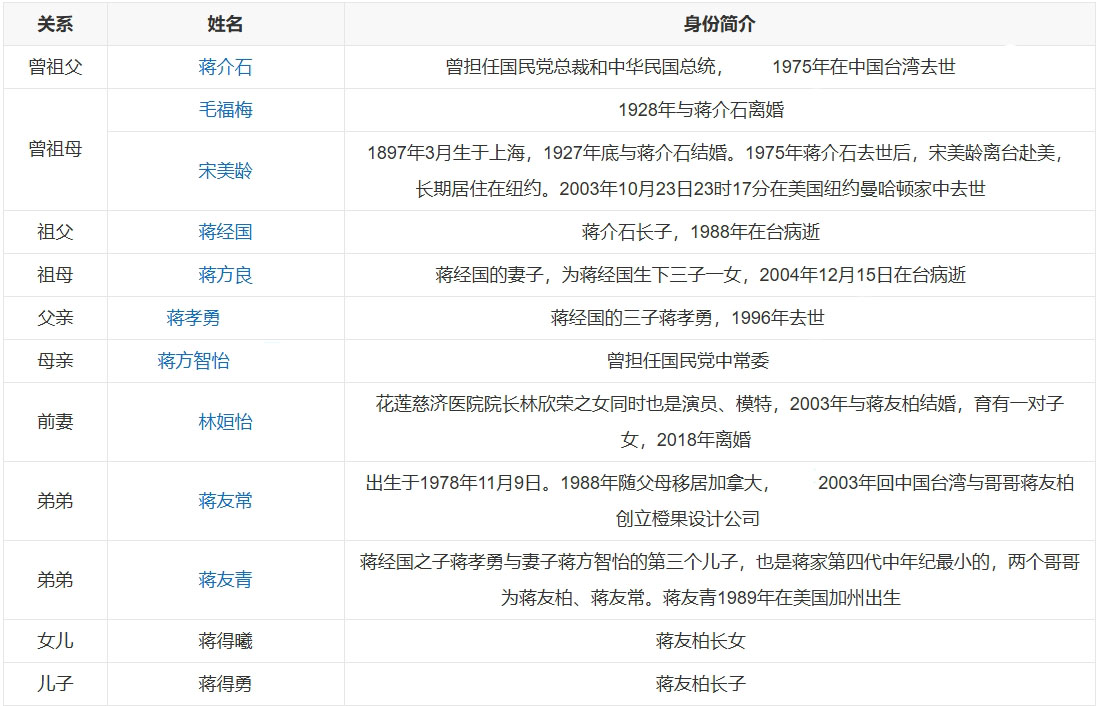Click the 毛福梅 hyperlink
This screenshot has height=706, width=1096.
[225, 110]
